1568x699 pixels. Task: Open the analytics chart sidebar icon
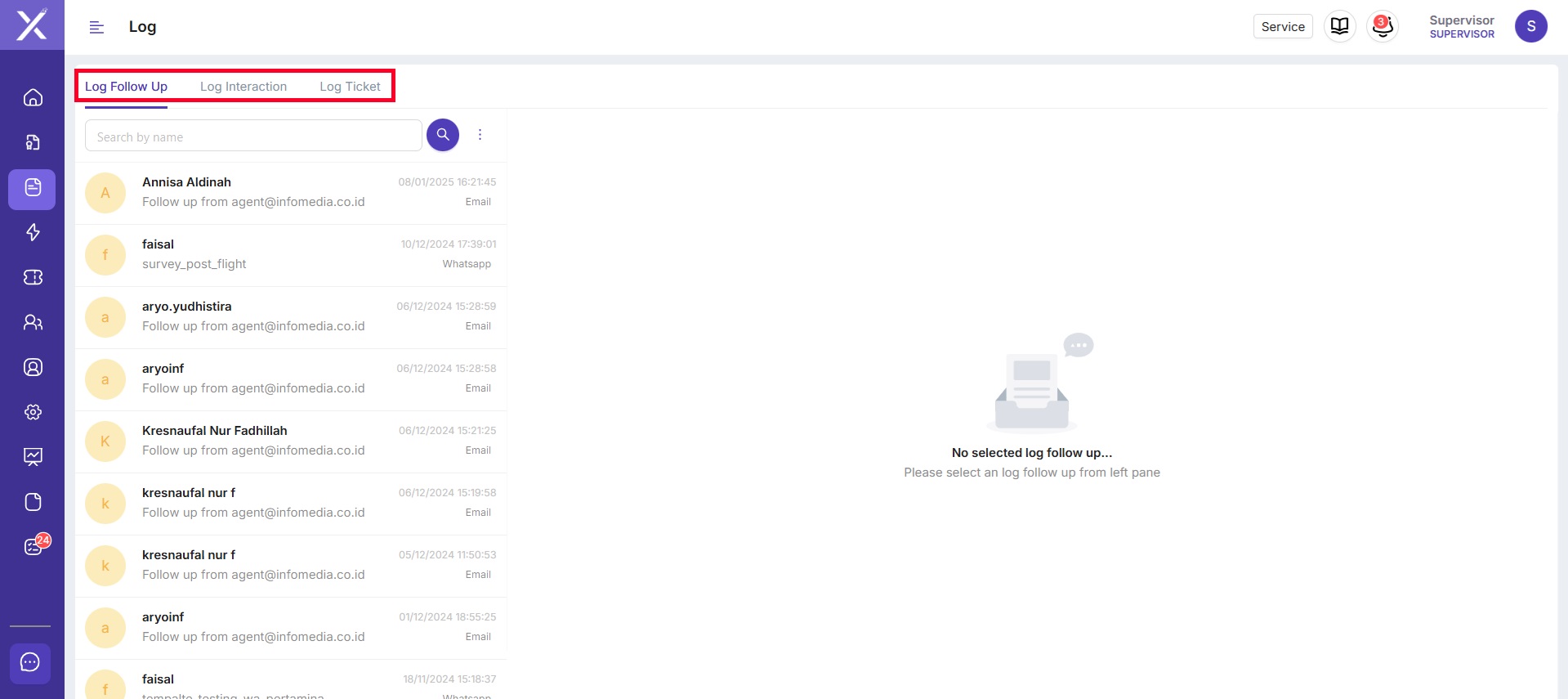point(33,457)
